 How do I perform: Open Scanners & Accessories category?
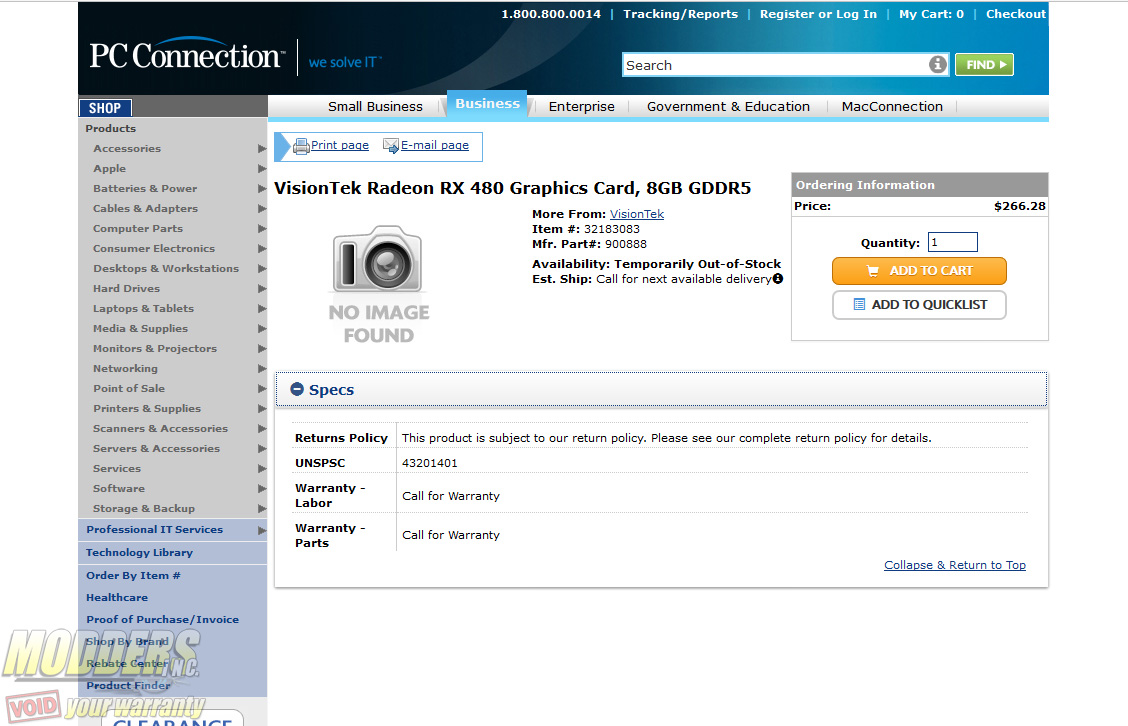click(160, 429)
